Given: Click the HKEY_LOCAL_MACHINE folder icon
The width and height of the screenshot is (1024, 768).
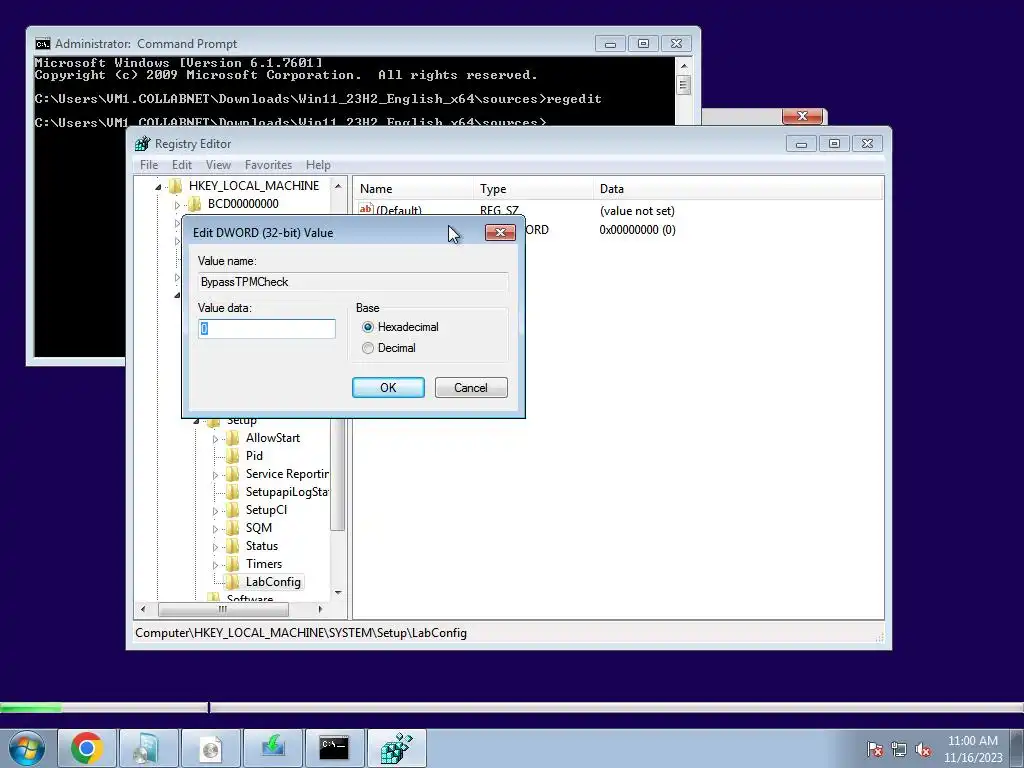Looking at the screenshot, I should click(x=176, y=186).
